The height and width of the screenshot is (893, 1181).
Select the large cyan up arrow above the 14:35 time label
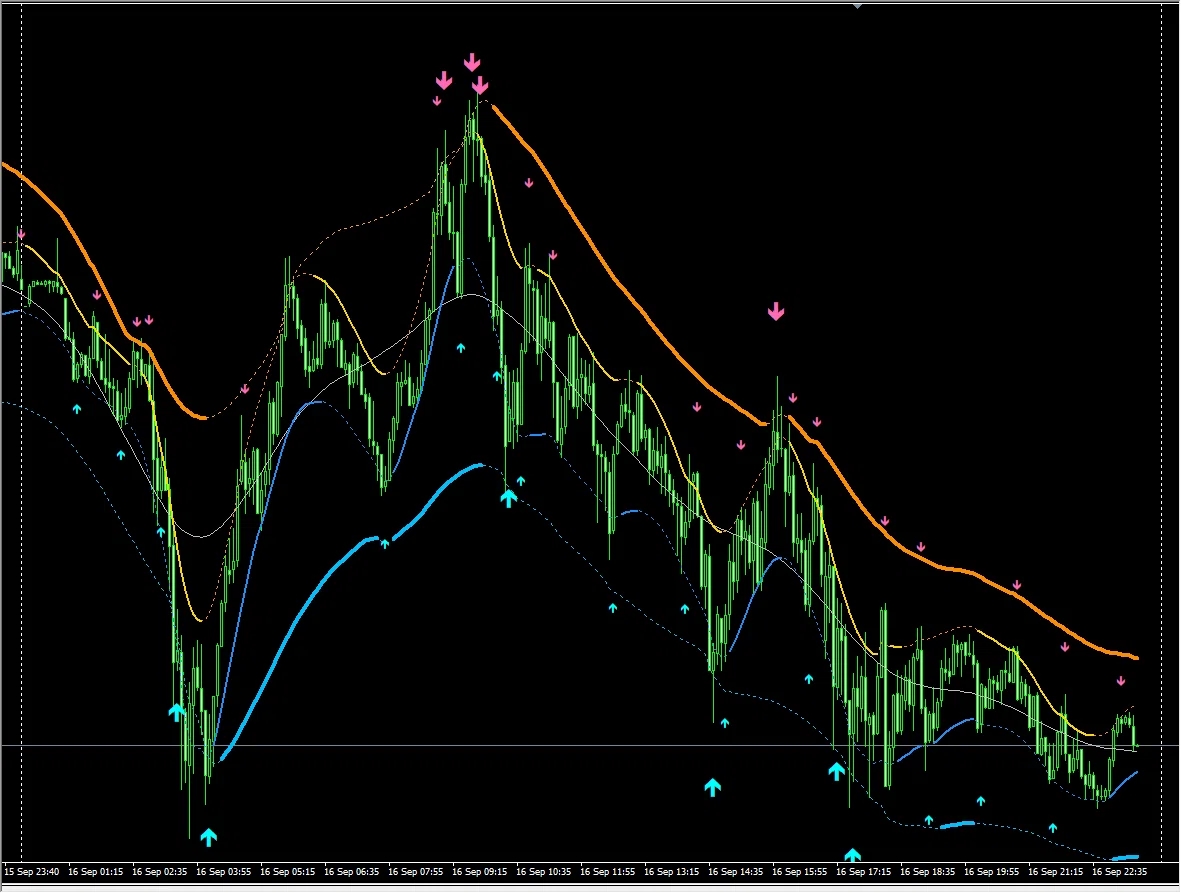[712, 787]
